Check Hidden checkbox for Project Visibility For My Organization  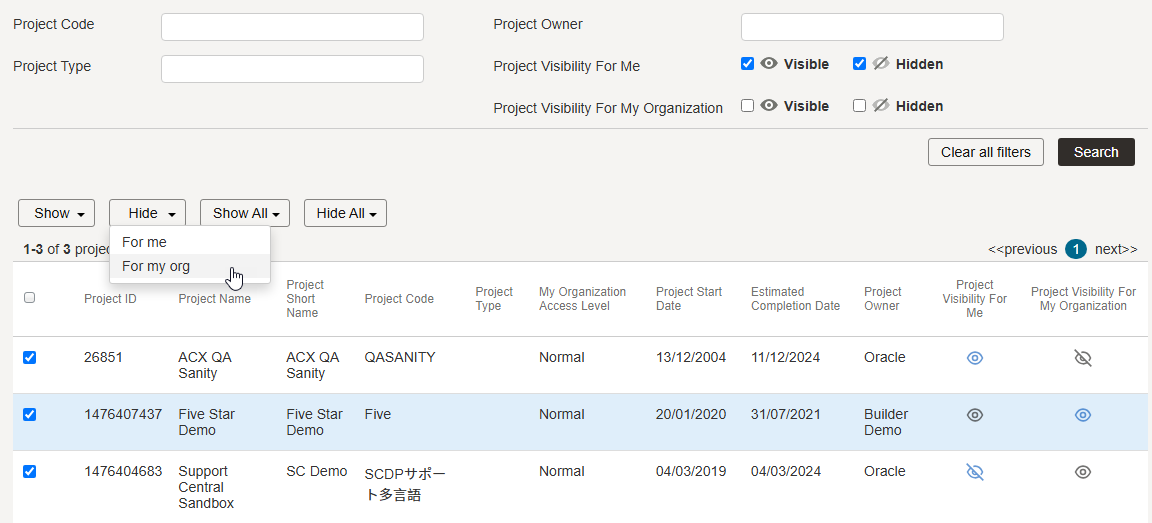[x=859, y=106]
